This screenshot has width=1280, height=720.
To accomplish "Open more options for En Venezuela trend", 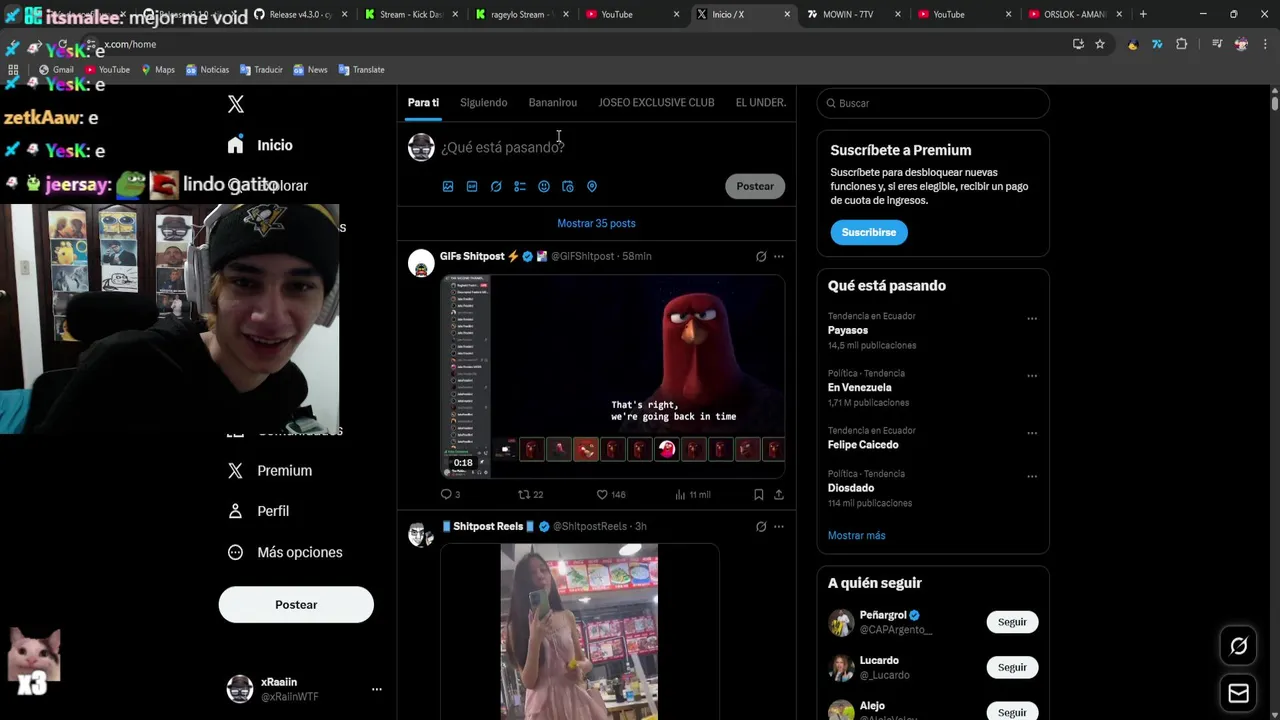I will (x=1032, y=376).
